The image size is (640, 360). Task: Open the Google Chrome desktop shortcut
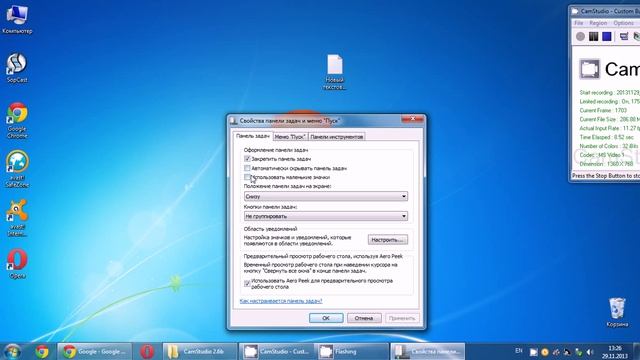(17, 120)
